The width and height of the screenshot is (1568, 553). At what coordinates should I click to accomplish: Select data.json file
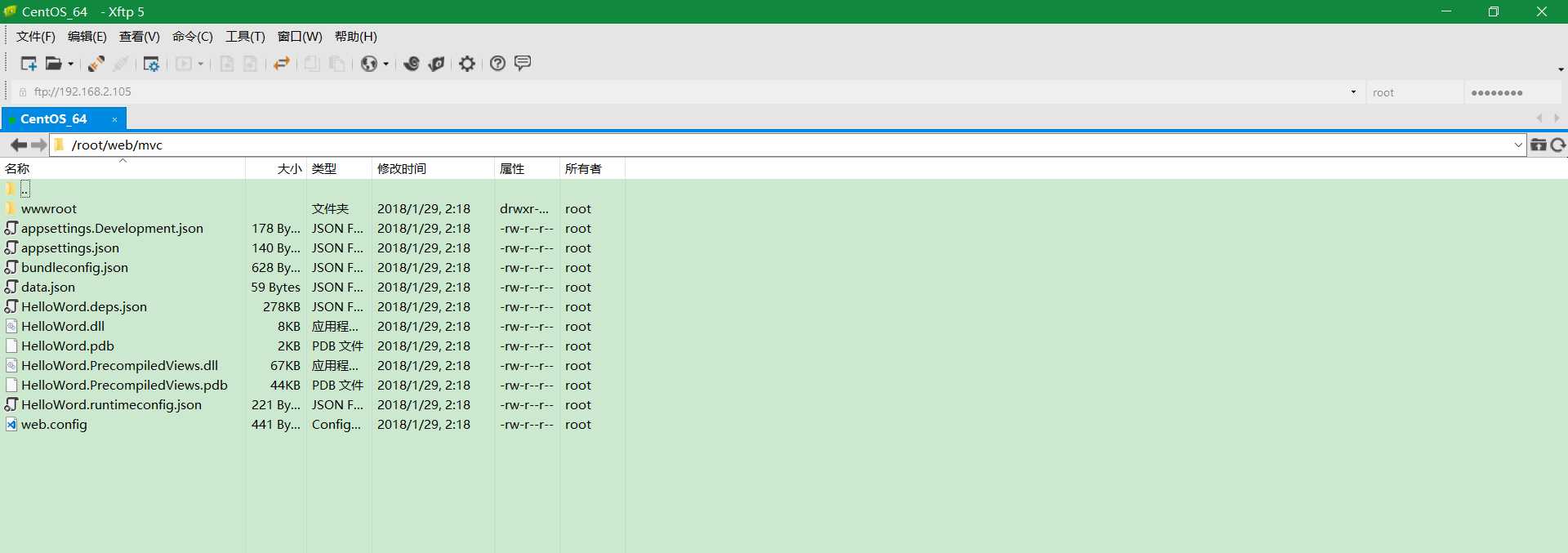click(x=48, y=288)
